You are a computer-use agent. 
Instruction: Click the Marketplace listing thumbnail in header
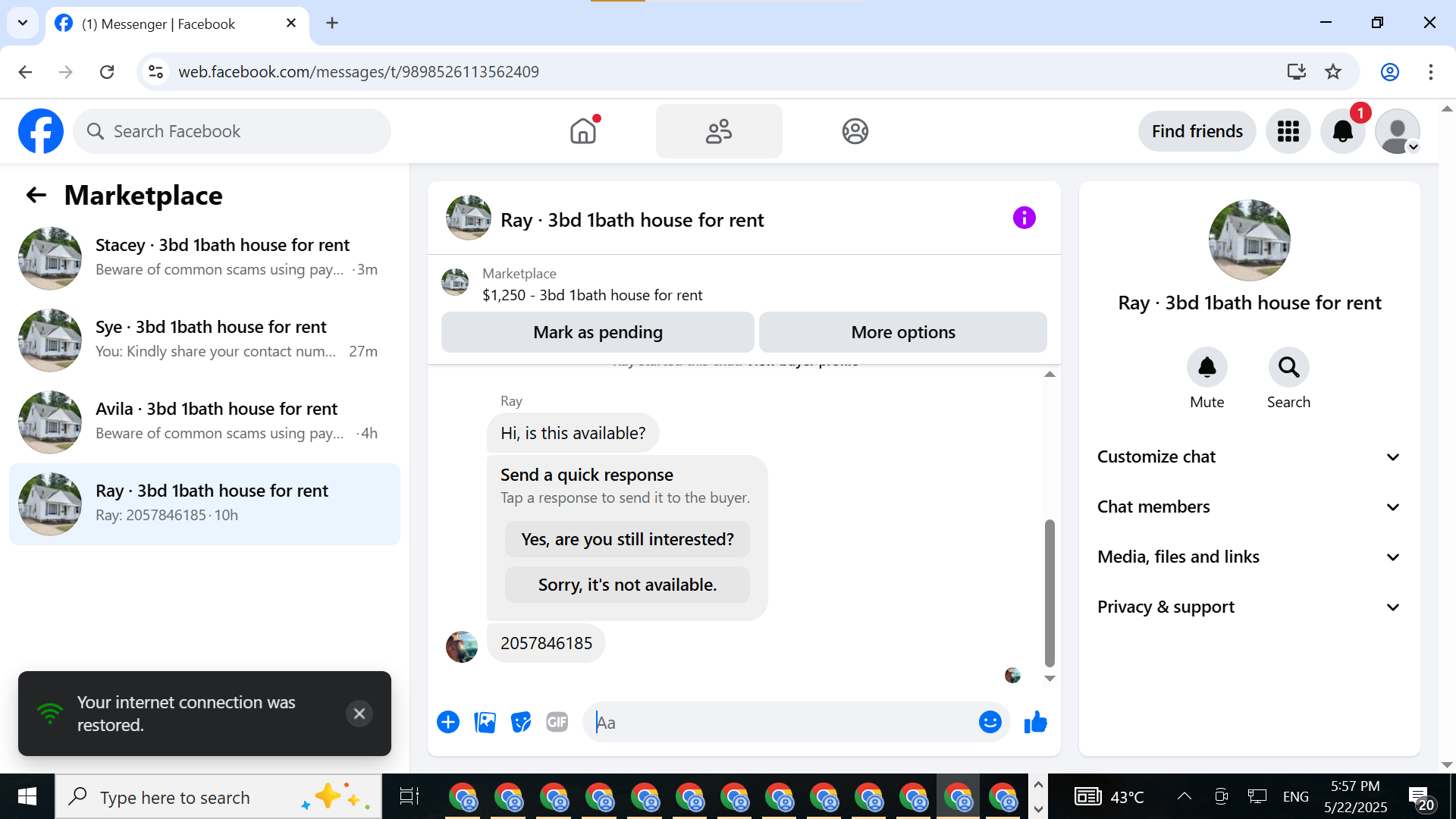pyautogui.click(x=455, y=283)
